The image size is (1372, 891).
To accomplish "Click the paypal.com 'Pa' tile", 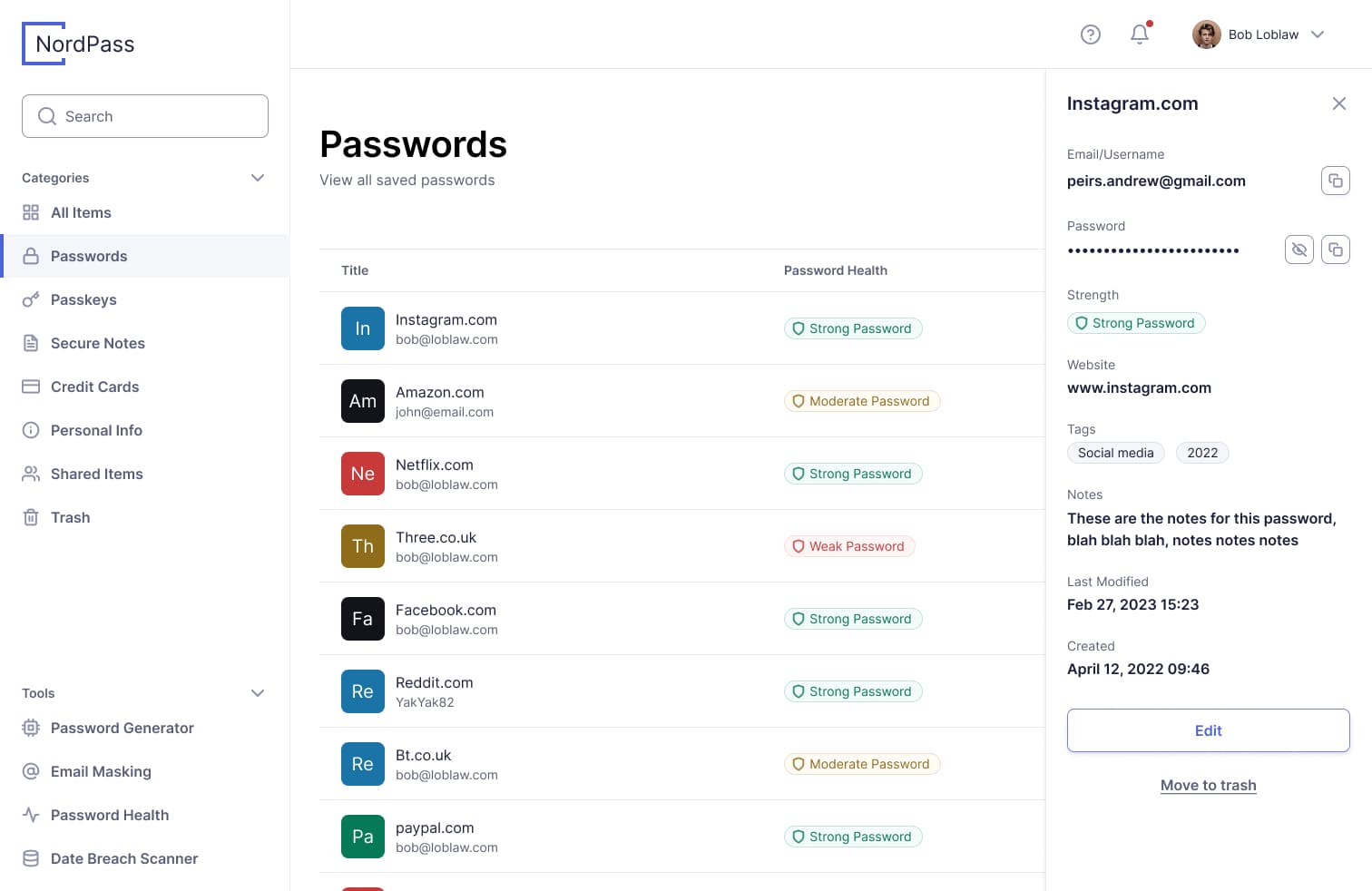I will point(363,837).
